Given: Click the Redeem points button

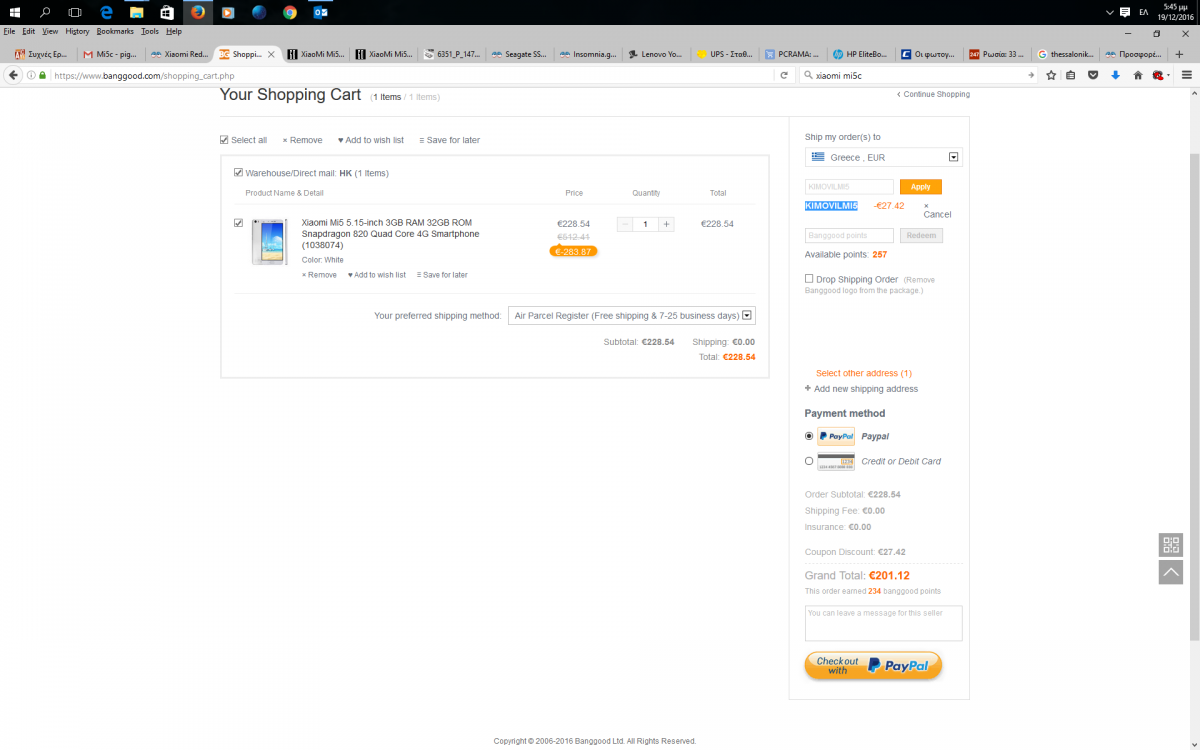Looking at the screenshot, I should click(921, 236).
